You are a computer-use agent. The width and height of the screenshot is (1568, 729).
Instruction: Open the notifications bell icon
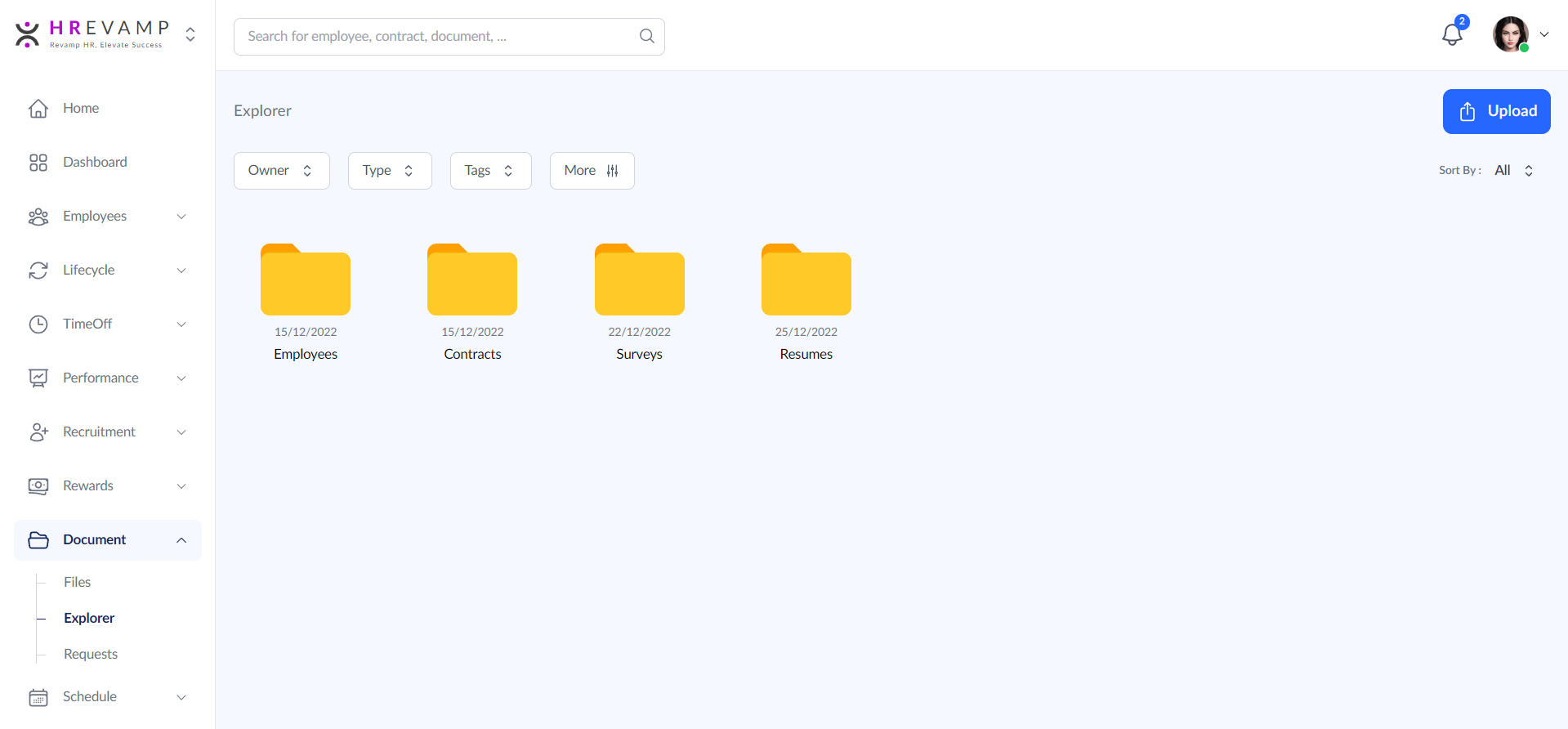(1452, 34)
